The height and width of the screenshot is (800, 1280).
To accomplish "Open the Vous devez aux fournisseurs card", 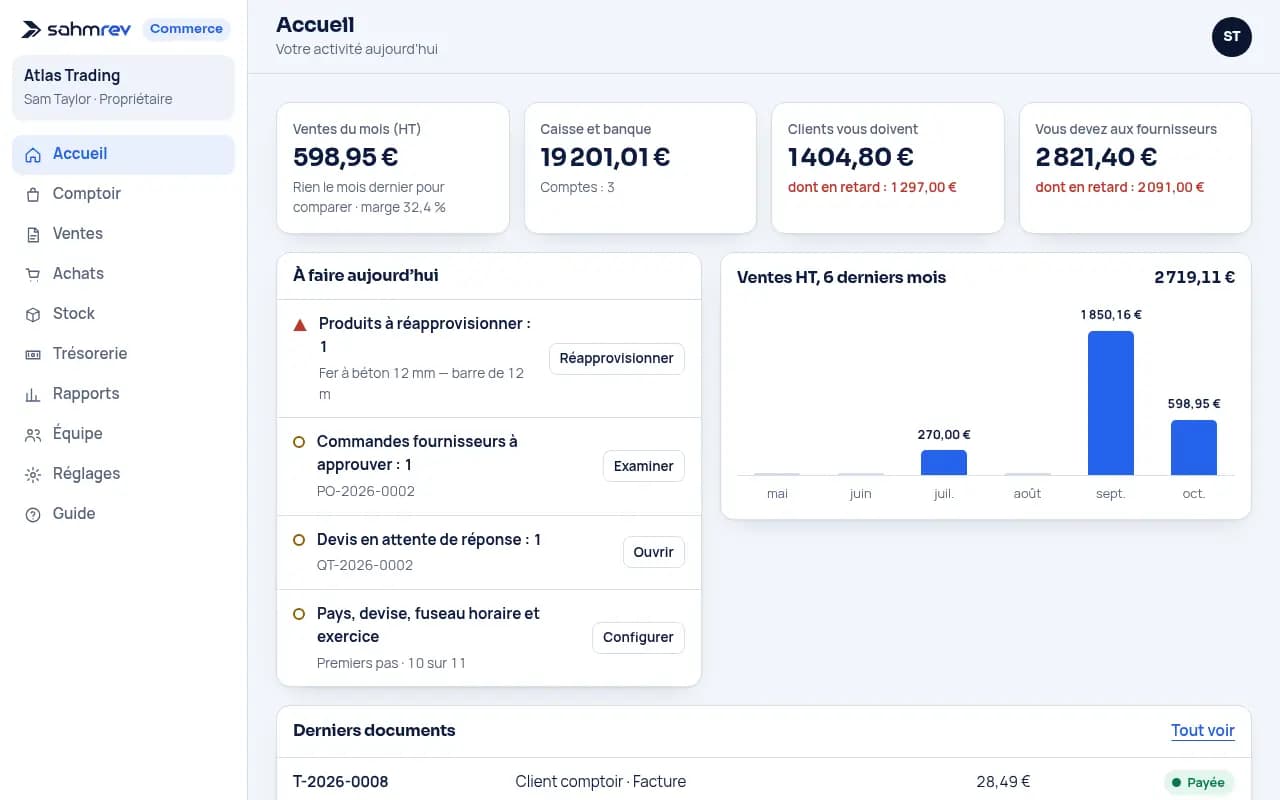I will click(1135, 168).
